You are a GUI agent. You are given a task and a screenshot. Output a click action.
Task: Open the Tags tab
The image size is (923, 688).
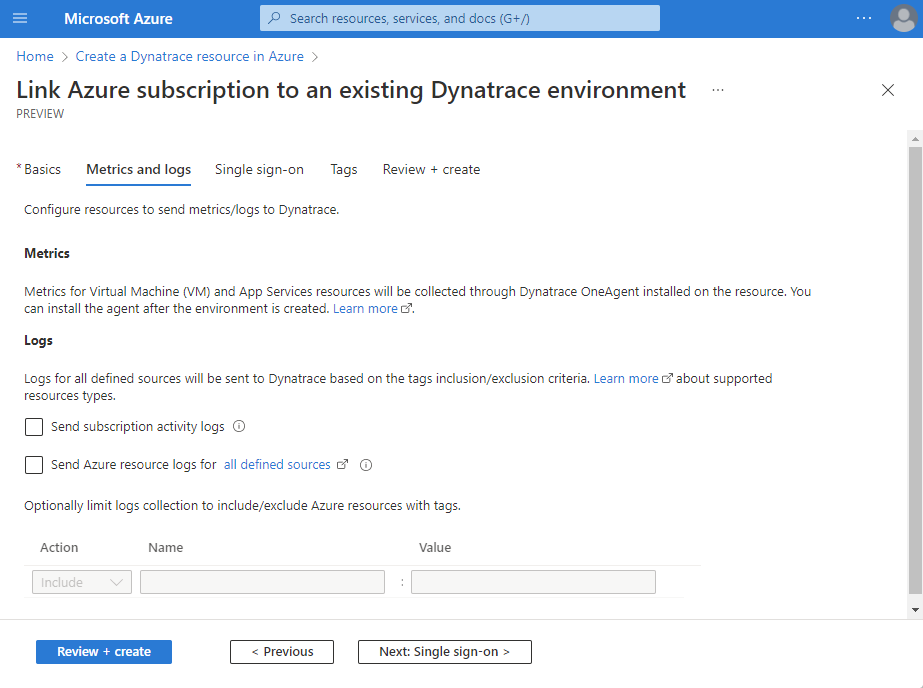tap(344, 169)
